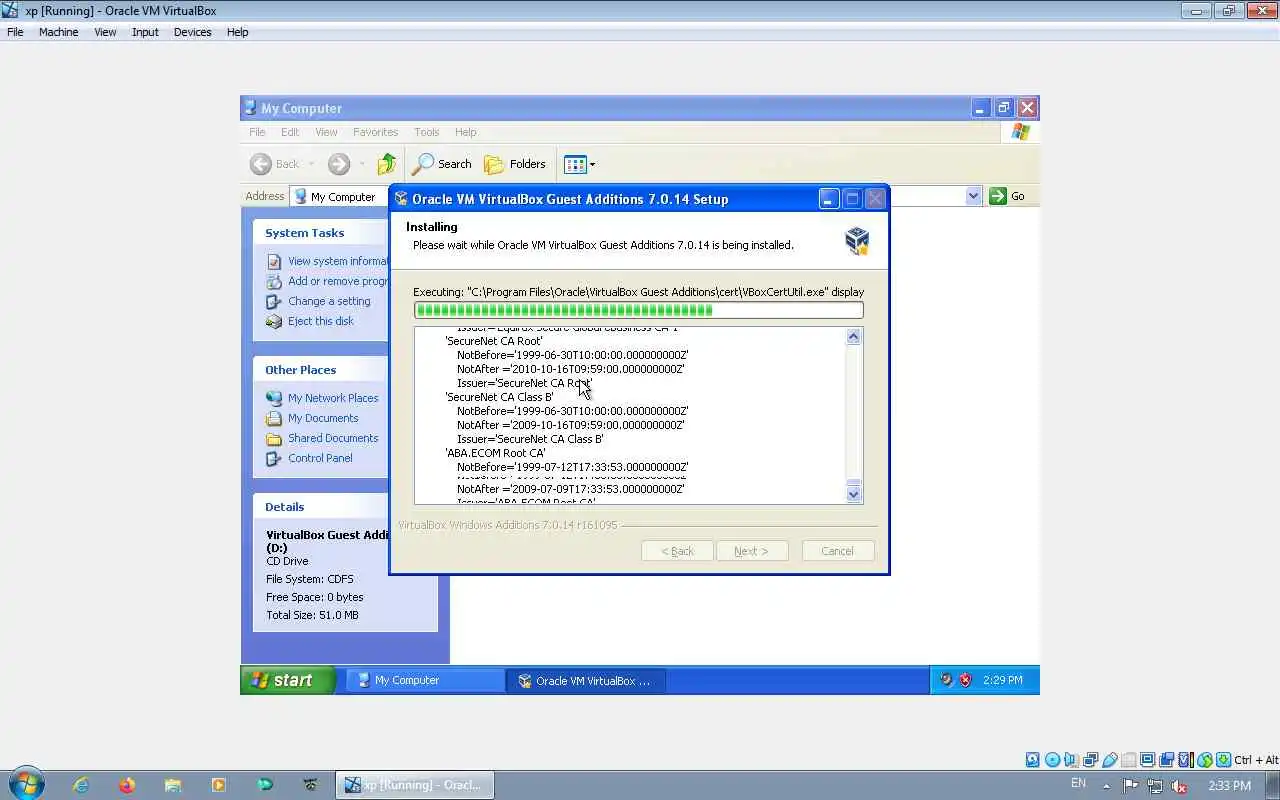
Task: Click My Computer button on XP taskbar
Action: tap(425, 680)
